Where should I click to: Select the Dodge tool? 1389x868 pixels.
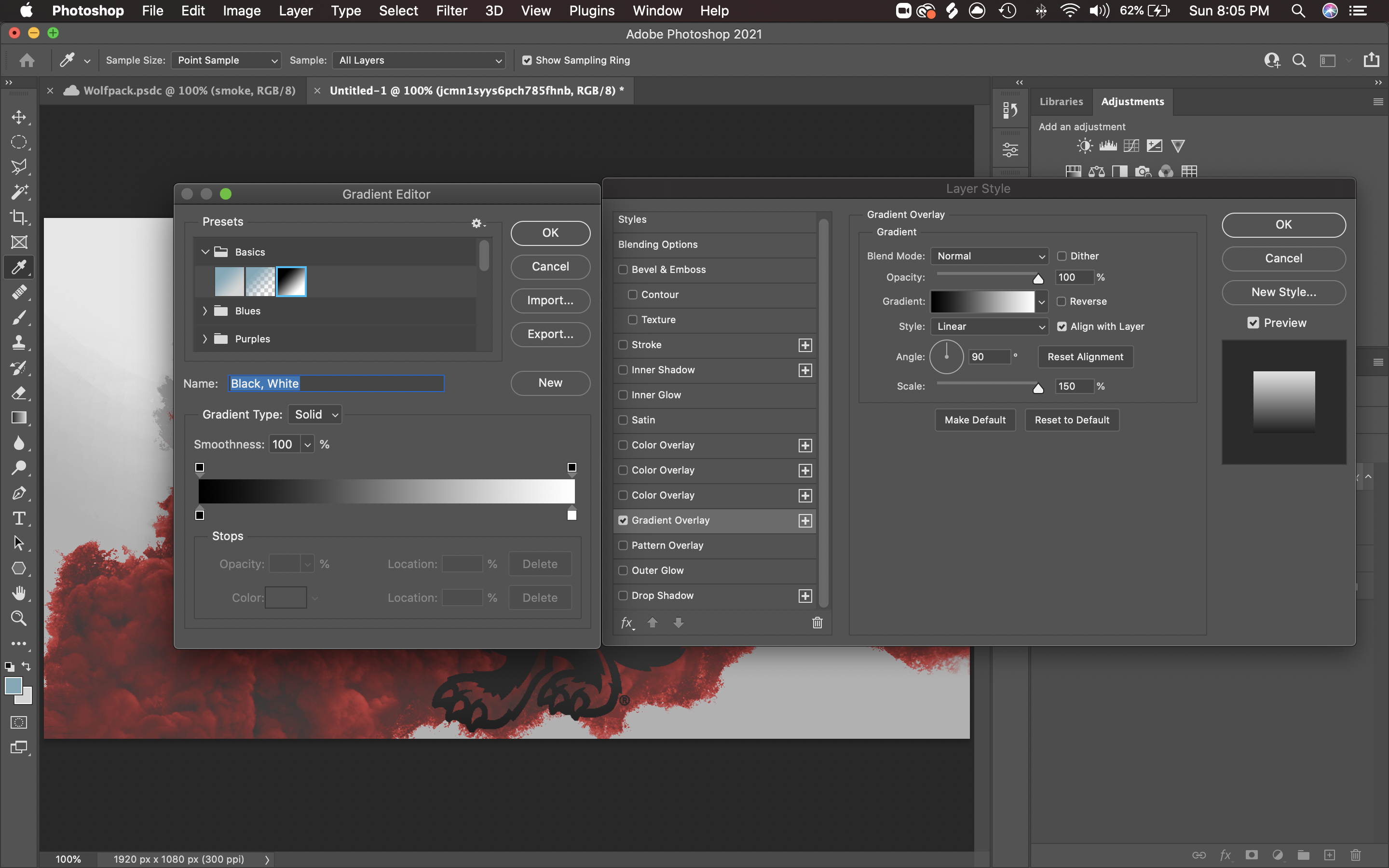coord(19,468)
